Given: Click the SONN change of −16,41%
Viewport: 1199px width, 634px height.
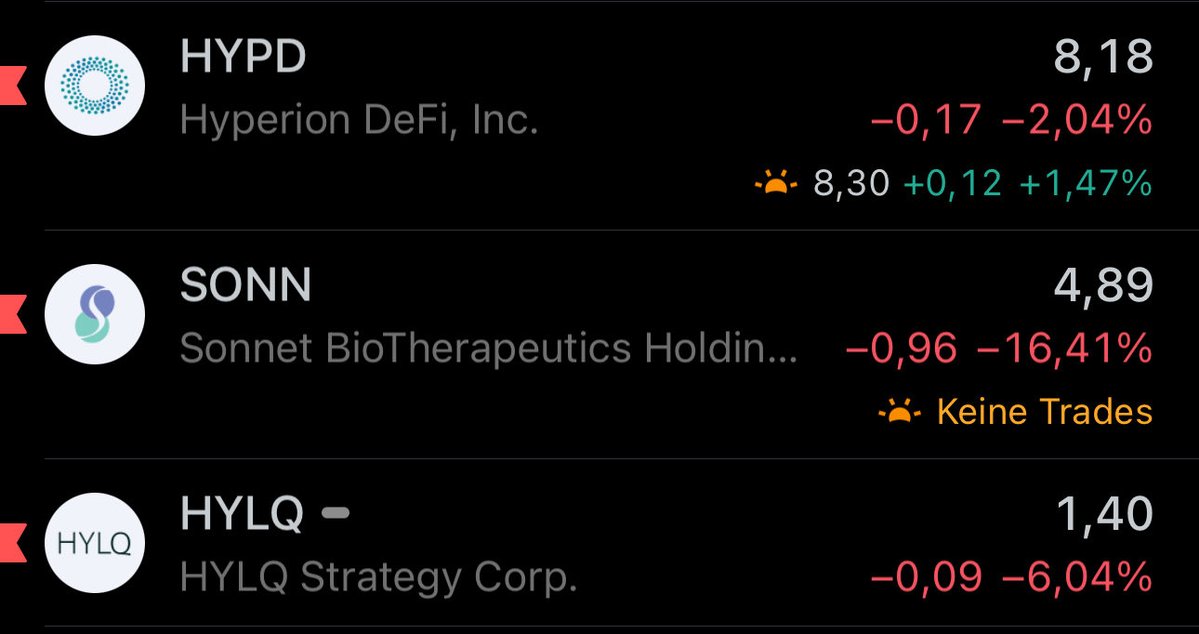Looking at the screenshot, I should tap(1064, 349).
